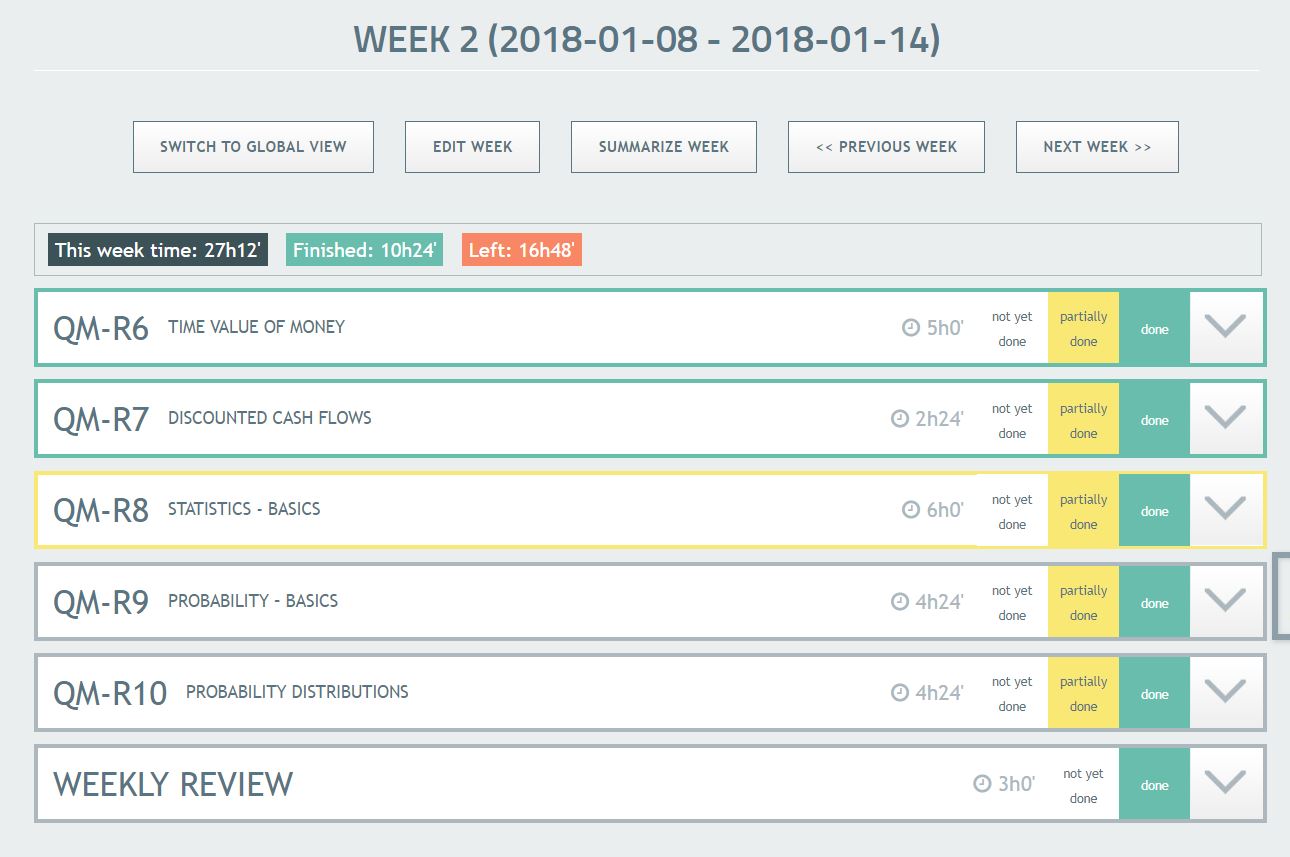Click the clock icon in the QM-R9 row

pos(900,602)
